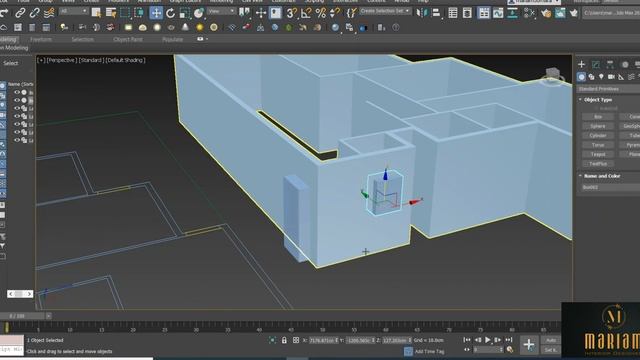Toggle the Spinner Snap button
The height and width of the screenshot is (360, 640).
click(x=335, y=13)
